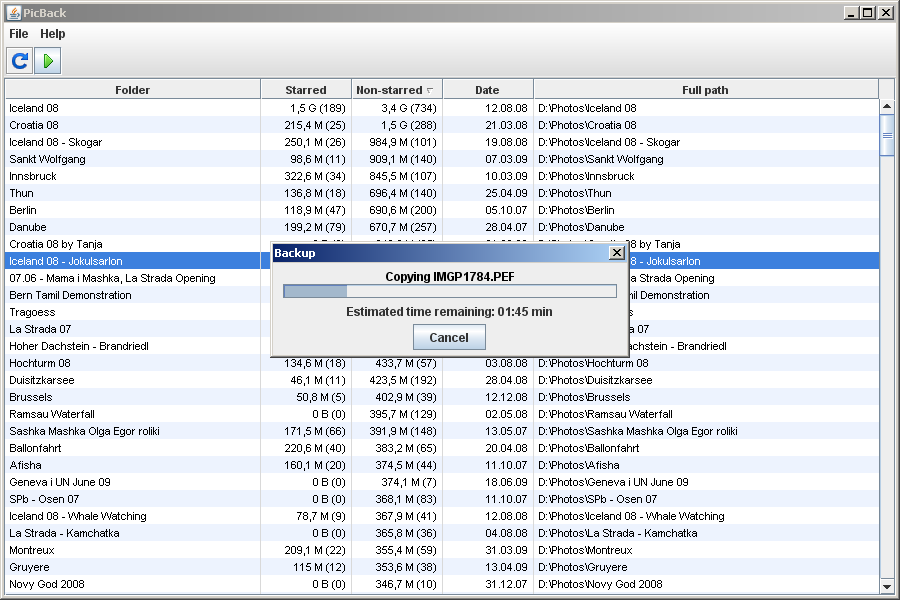Screen dimensions: 900x600
Task: Select the Novy God 2008 row
Action: [442, 584]
